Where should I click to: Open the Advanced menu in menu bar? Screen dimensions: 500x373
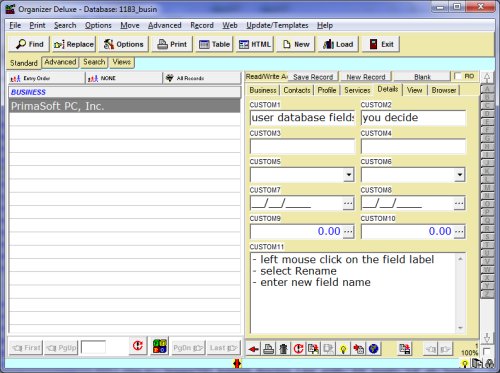point(165,25)
